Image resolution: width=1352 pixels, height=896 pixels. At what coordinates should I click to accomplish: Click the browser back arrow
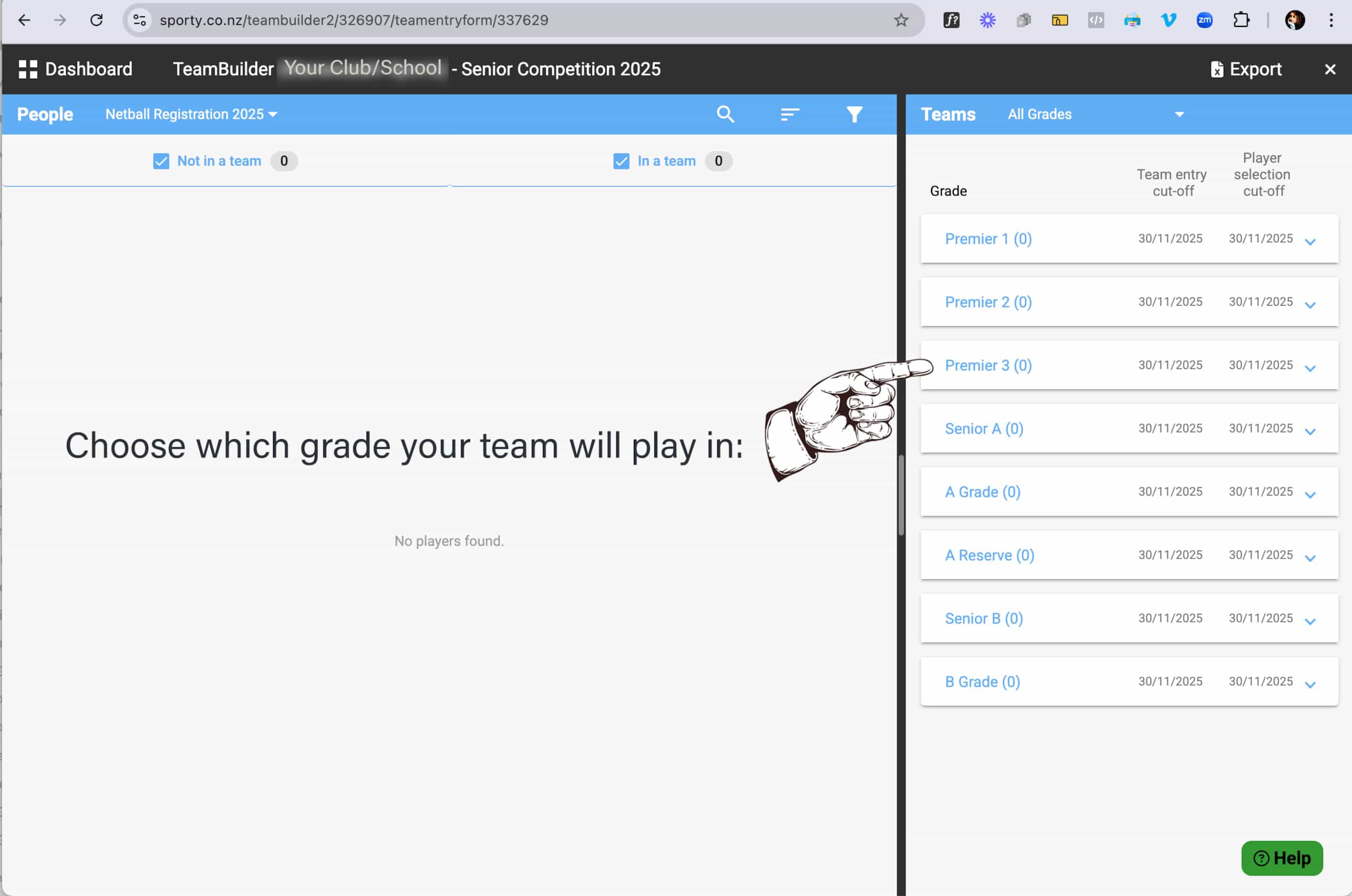[24, 21]
